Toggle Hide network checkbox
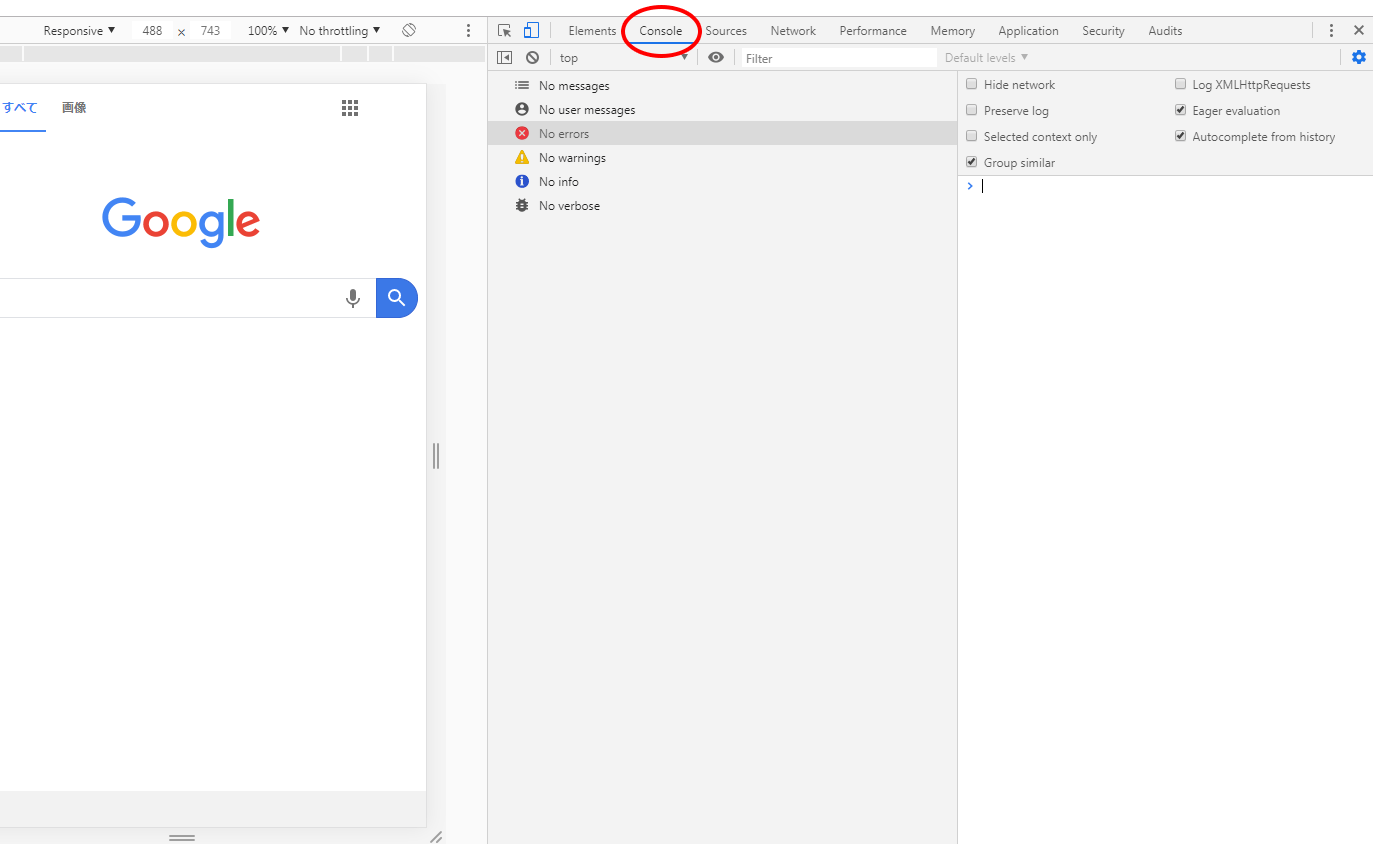This screenshot has height=844, width=1373. tap(972, 85)
